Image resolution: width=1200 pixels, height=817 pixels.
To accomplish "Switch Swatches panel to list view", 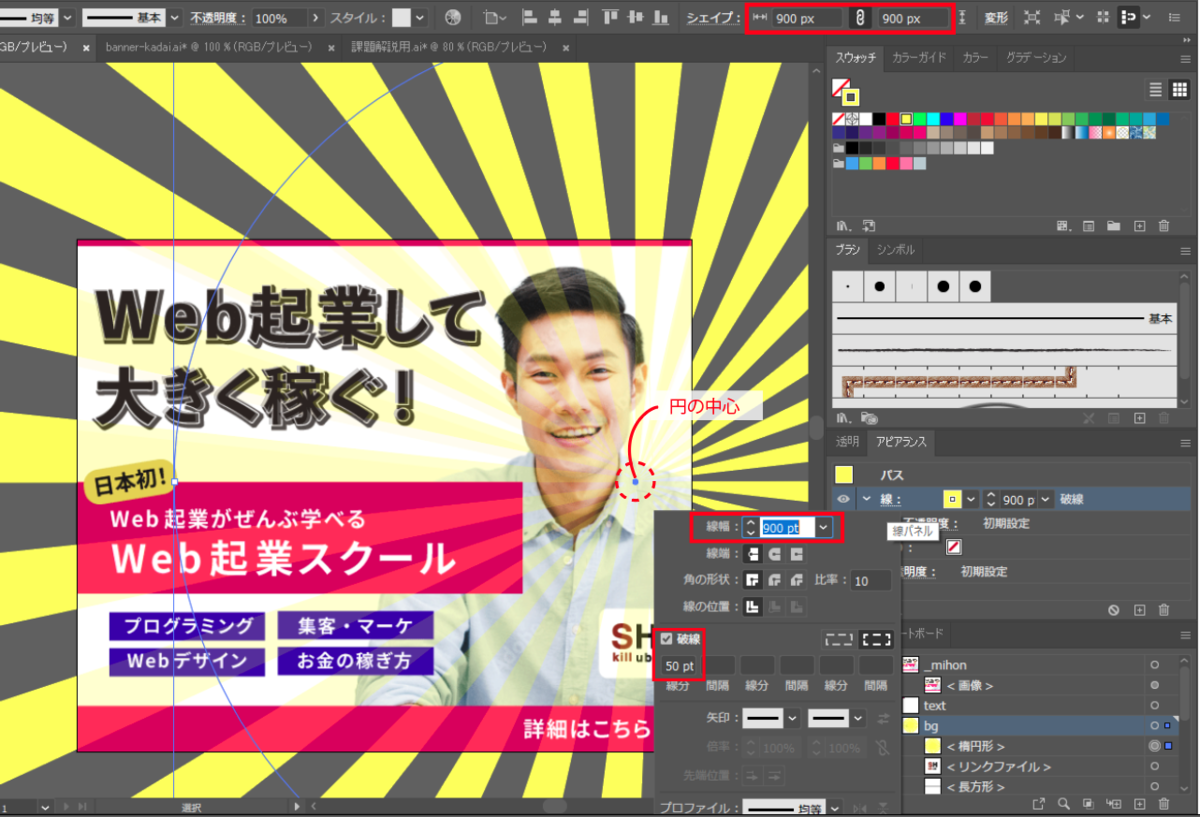I will pos(1155,90).
